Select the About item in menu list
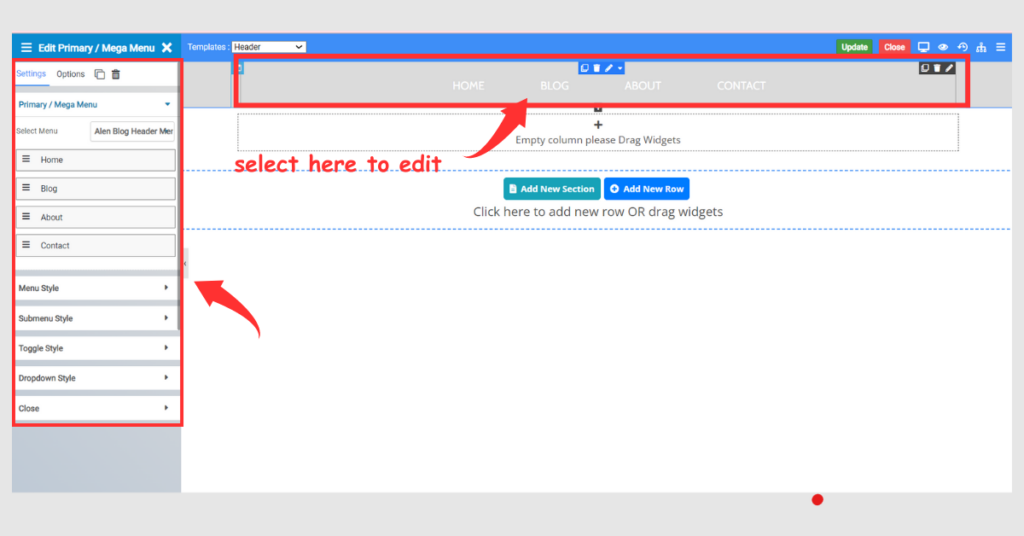The height and width of the screenshot is (536, 1024). coord(96,217)
